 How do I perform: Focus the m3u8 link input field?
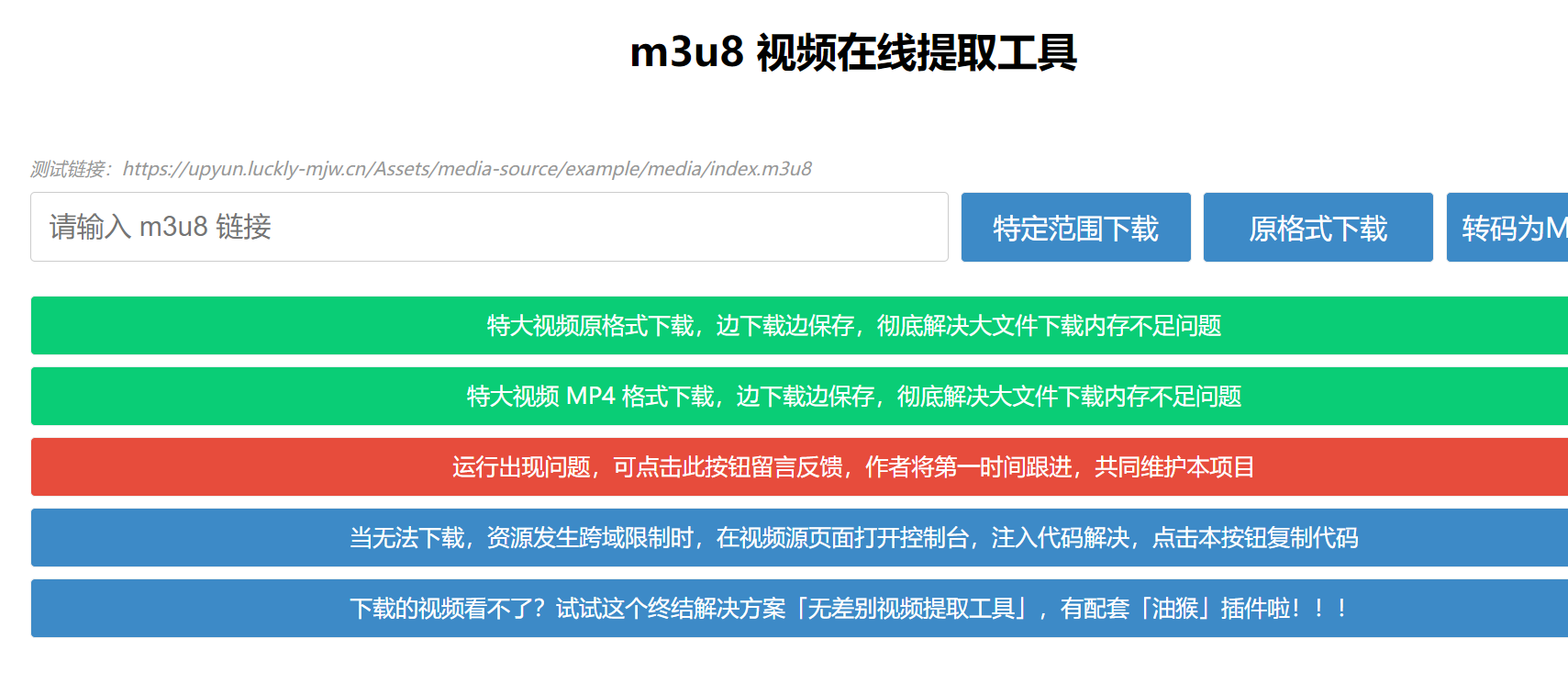(489, 227)
